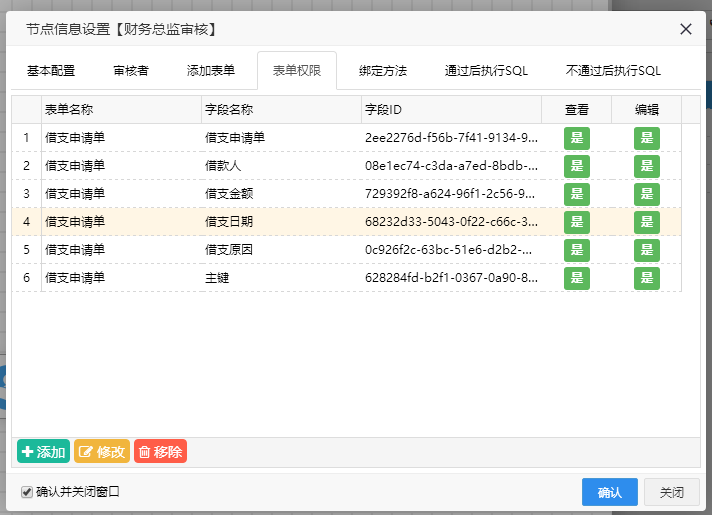Open the 审核者 tab
The width and height of the screenshot is (712, 515).
pyautogui.click(x=131, y=71)
